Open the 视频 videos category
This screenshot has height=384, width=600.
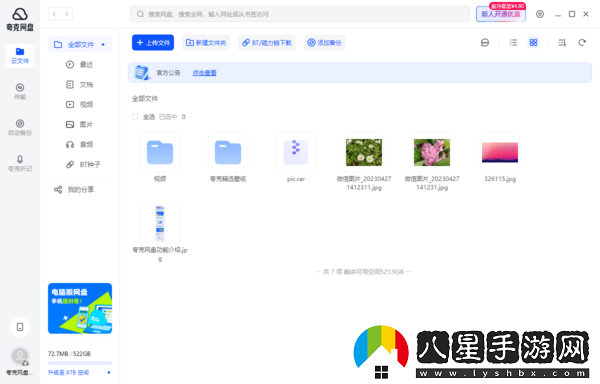80,104
